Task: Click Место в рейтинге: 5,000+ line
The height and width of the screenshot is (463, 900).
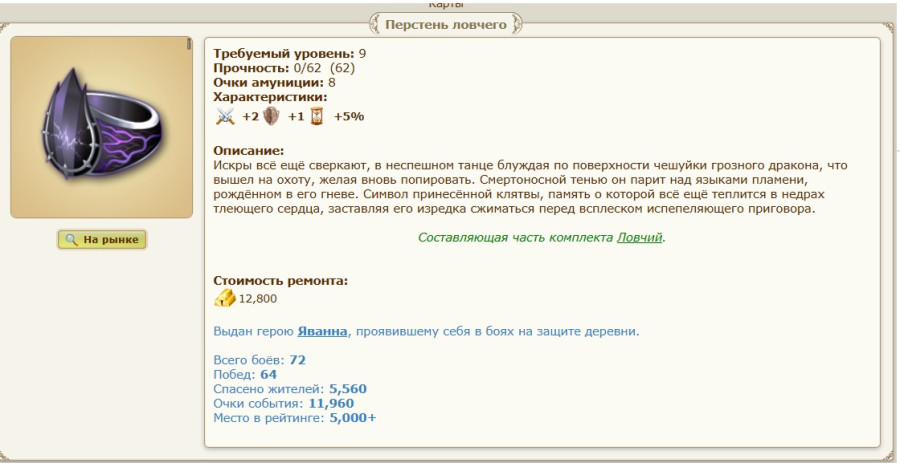Action: pyautogui.click(x=295, y=418)
